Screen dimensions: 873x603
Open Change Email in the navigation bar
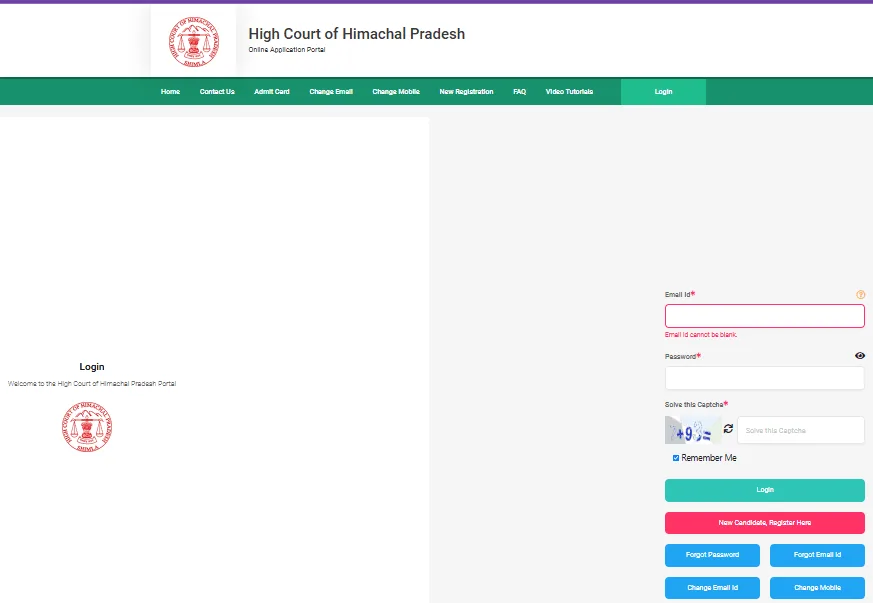coord(331,91)
